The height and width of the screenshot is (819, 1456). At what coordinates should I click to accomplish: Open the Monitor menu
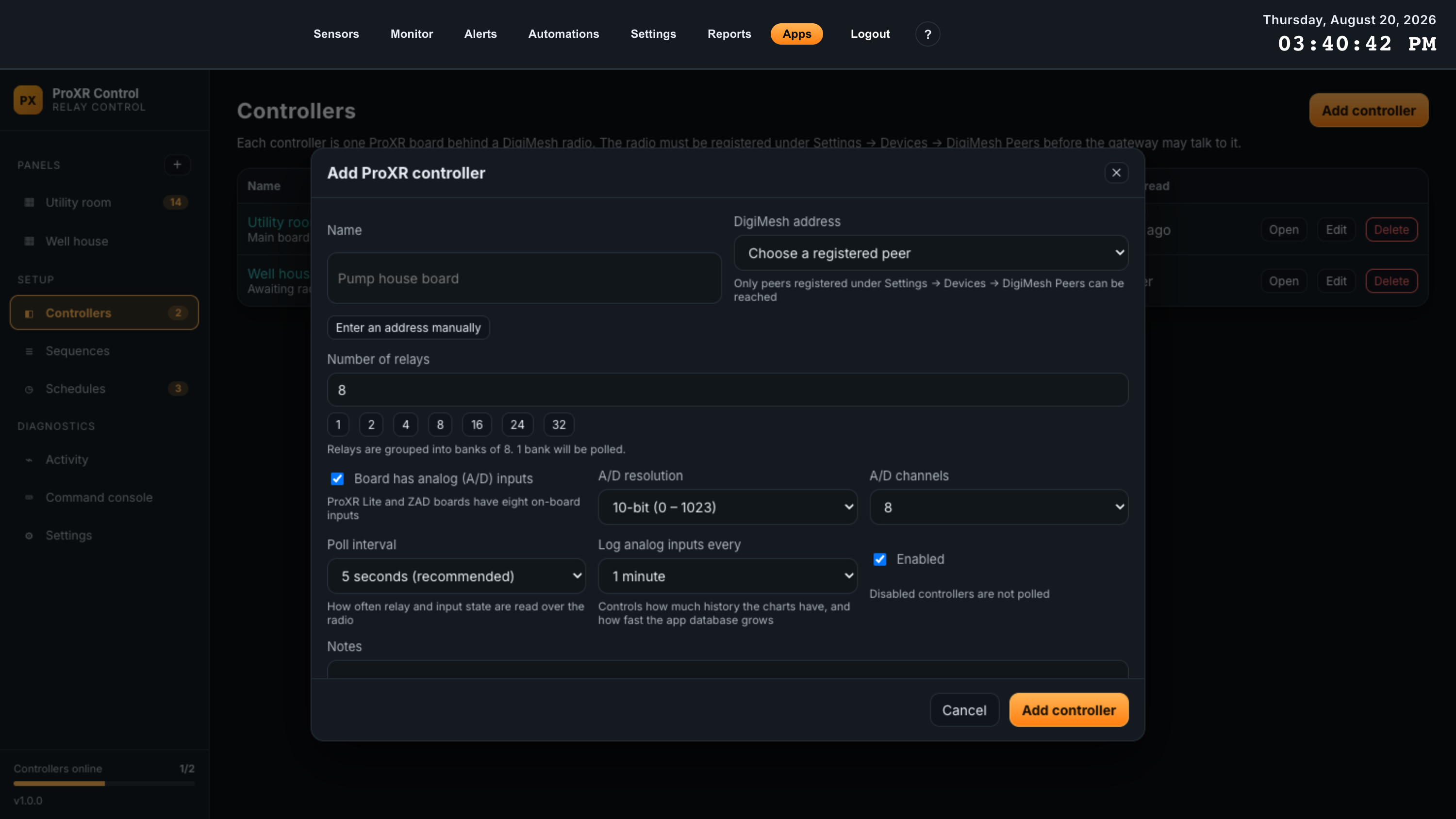(x=412, y=34)
